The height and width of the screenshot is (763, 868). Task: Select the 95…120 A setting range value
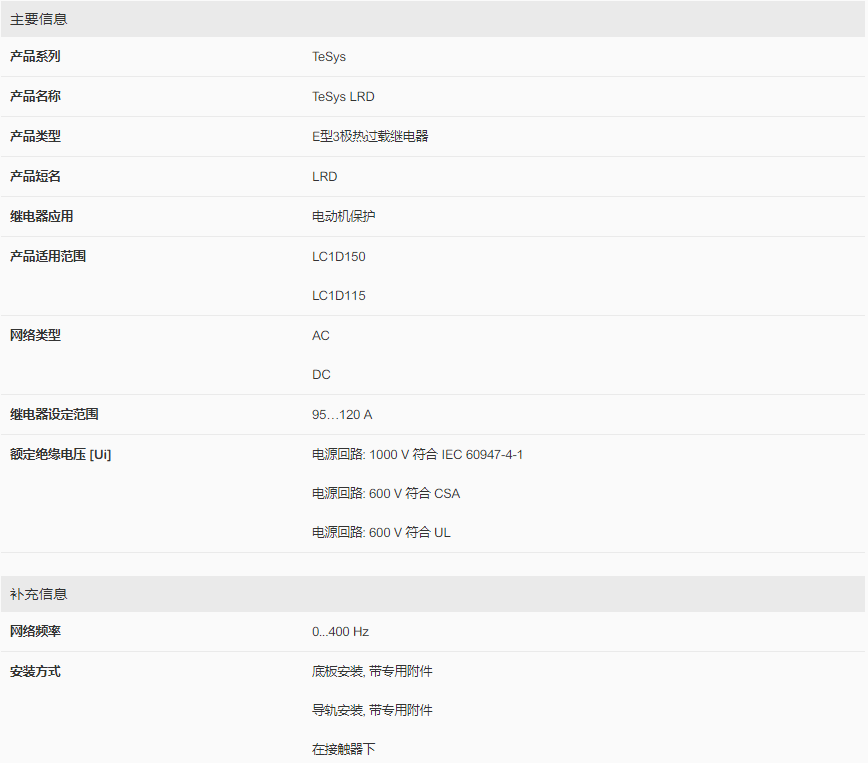tap(342, 415)
